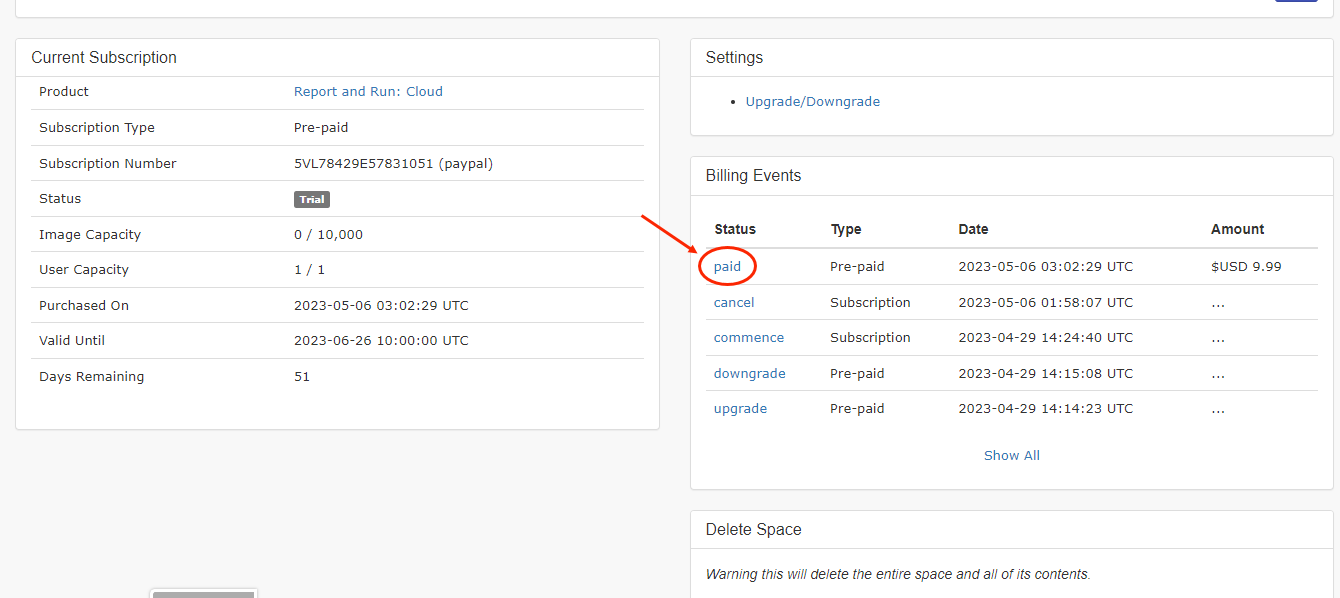The height and width of the screenshot is (598, 1340).
Task: Click the Settings panel heading
Action: 734,58
